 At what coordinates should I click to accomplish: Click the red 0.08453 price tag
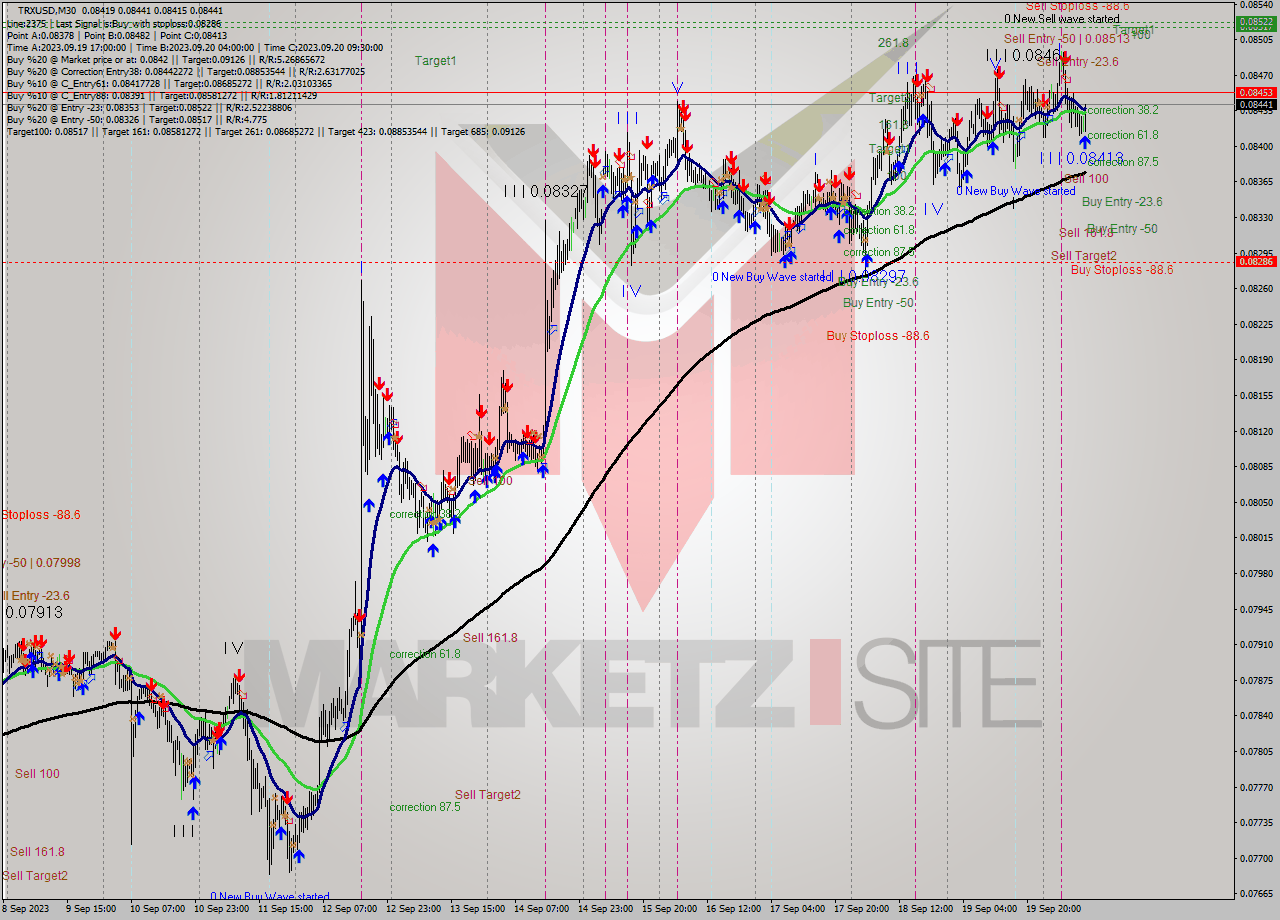(x=1256, y=92)
